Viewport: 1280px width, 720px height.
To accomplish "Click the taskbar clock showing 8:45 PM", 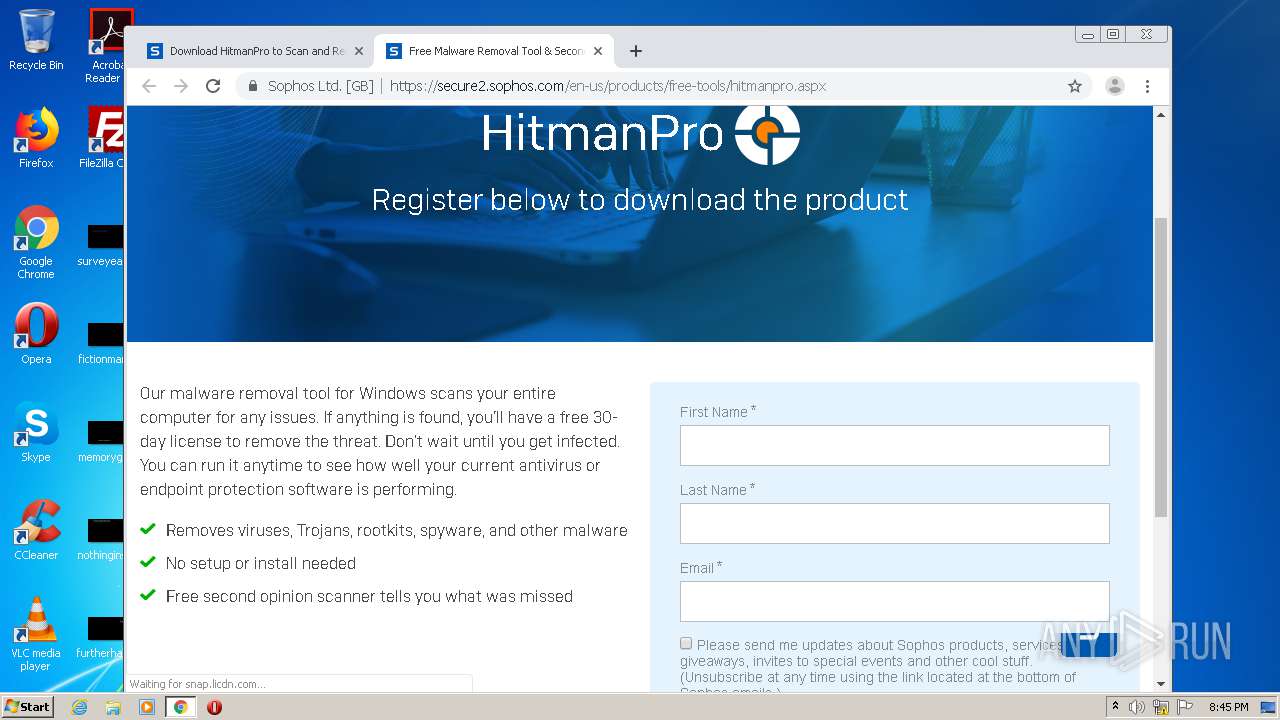I will click(1229, 707).
